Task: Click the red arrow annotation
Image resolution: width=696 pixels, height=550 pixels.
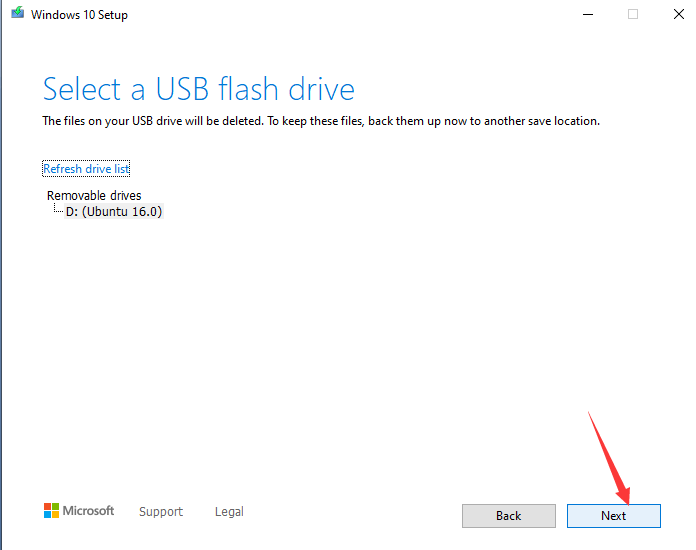Action: 608,455
